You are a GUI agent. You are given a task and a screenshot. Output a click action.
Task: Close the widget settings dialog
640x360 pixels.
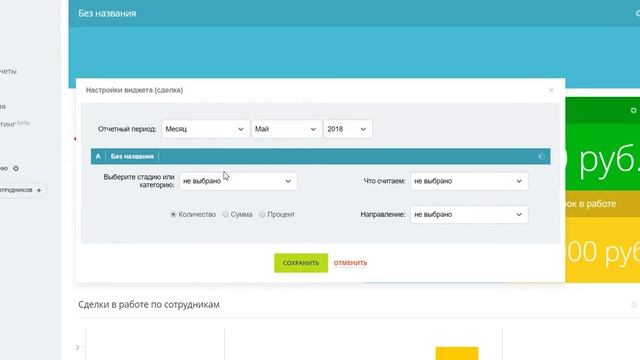pos(551,90)
